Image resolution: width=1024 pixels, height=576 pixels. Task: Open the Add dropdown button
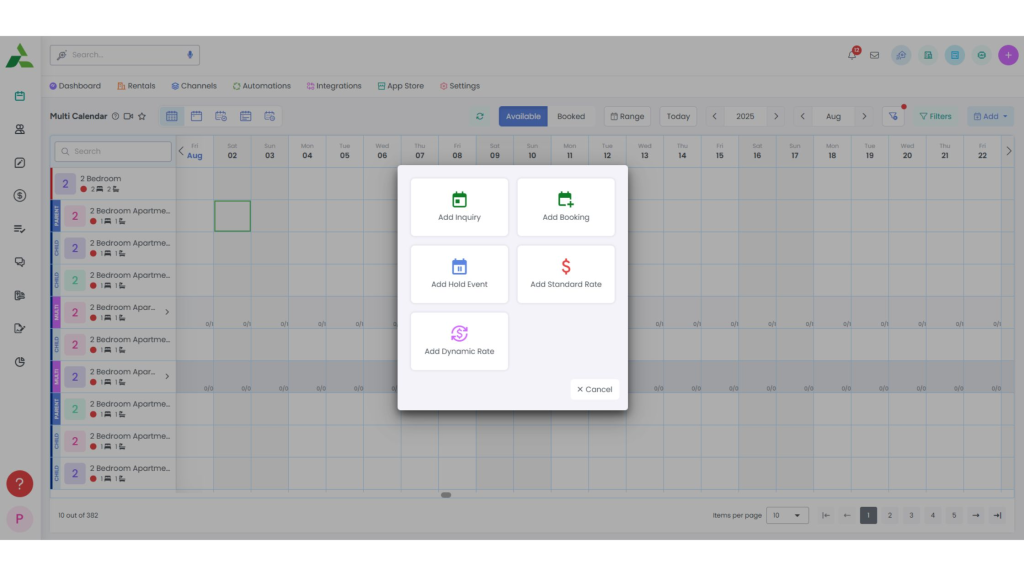[991, 116]
